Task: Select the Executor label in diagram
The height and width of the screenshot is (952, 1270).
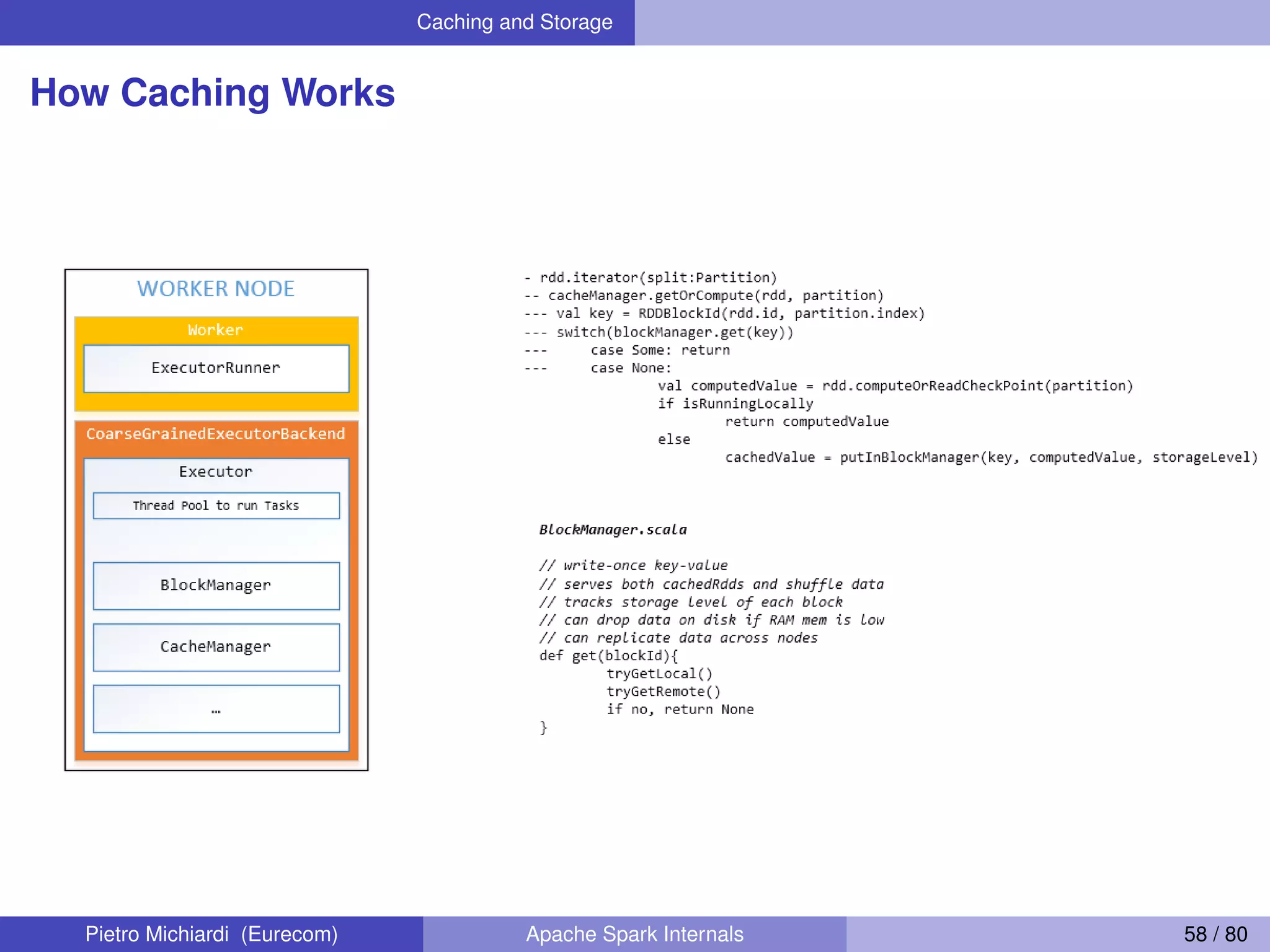Action: pos(216,472)
